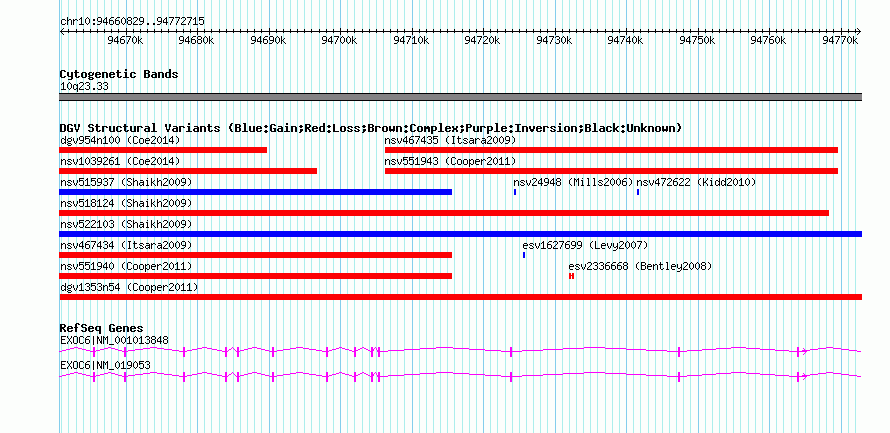Click the 94720k ruler tick label
Viewport: 890px width, 433px height.
[482, 40]
